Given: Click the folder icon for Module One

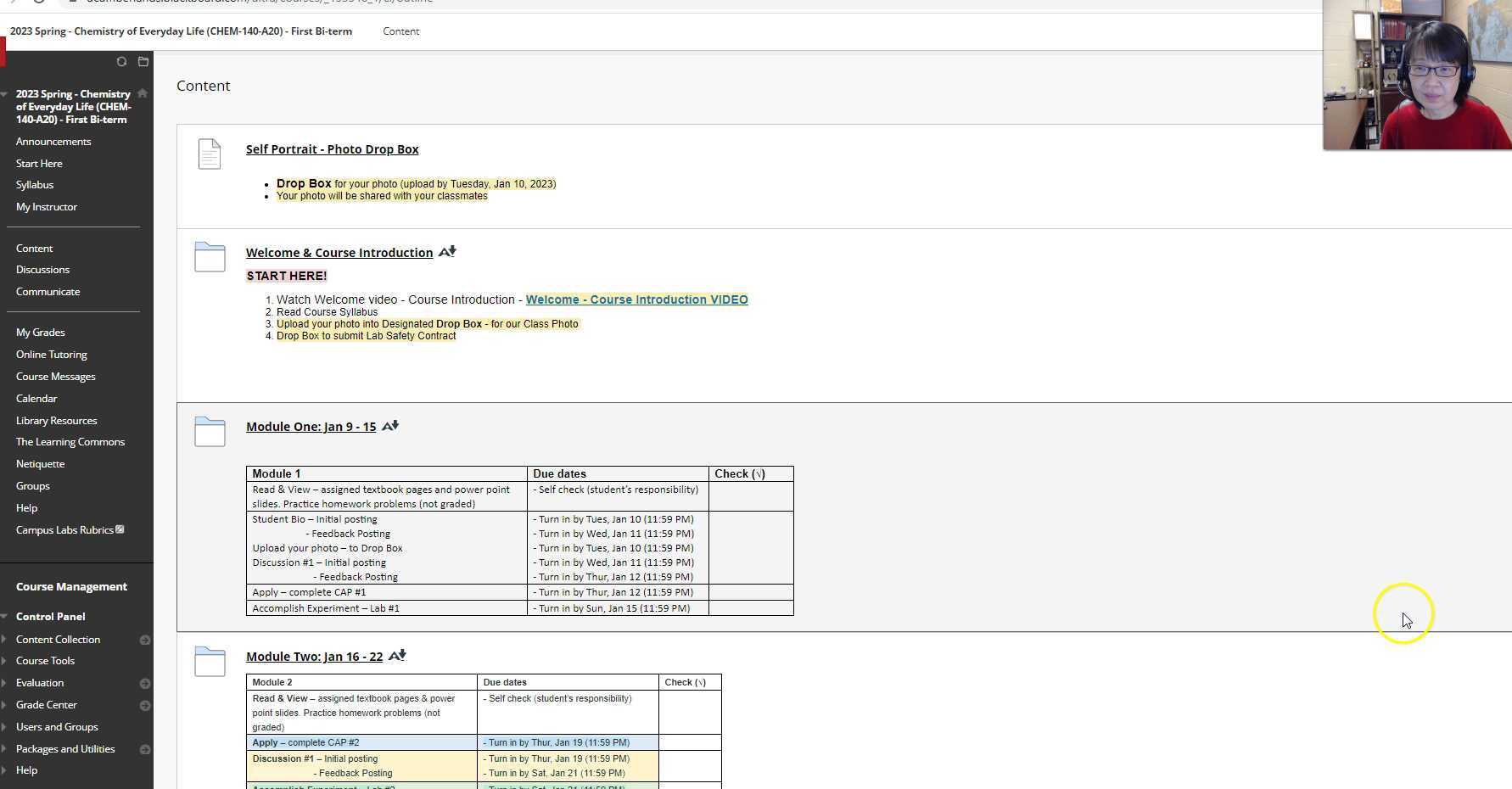Looking at the screenshot, I should click(210, 432).
